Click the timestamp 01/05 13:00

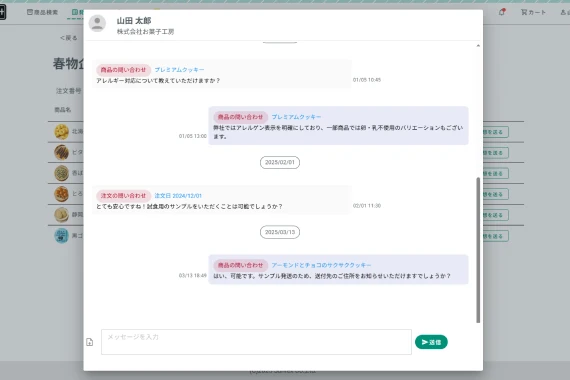pos(193,136)
